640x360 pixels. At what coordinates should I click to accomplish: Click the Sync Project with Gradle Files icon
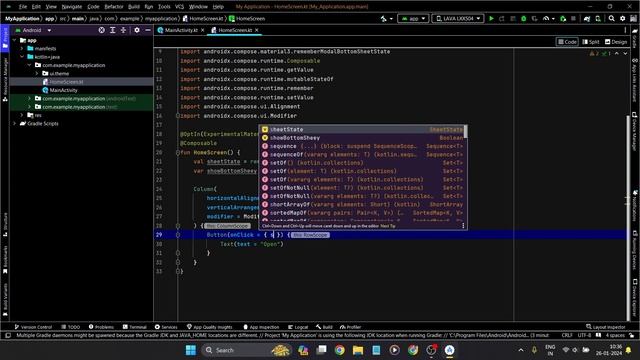(587, 19)
